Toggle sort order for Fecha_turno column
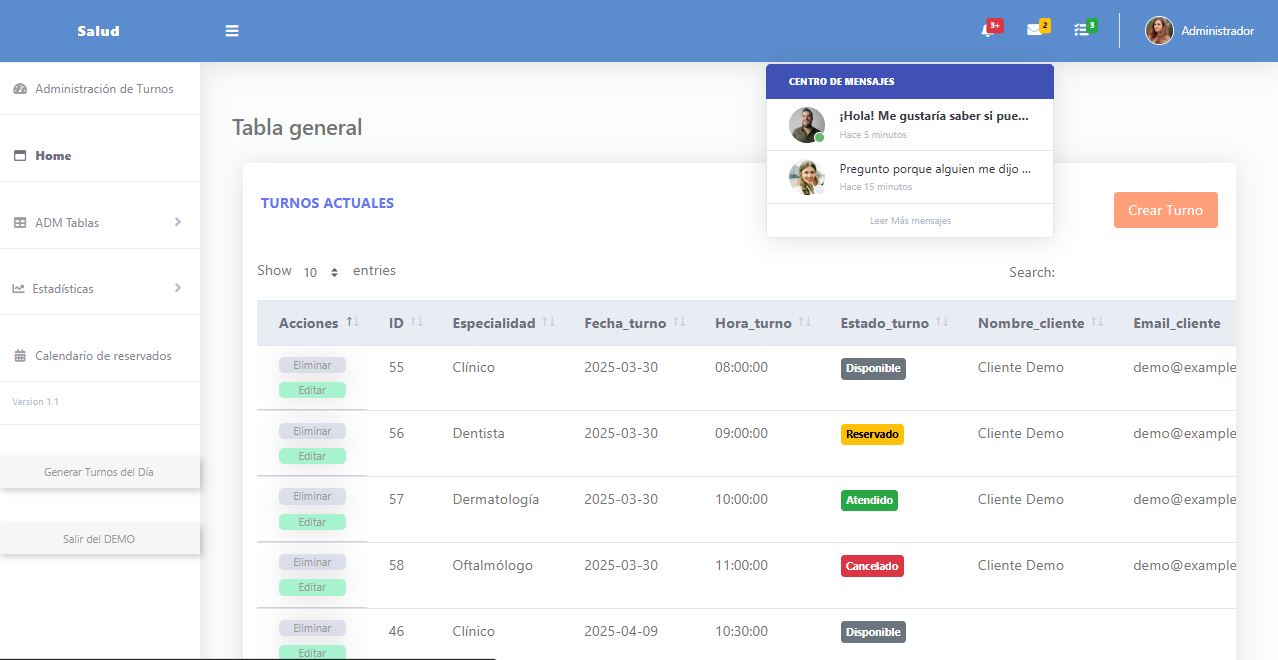1278x660 pixels. 679,323
